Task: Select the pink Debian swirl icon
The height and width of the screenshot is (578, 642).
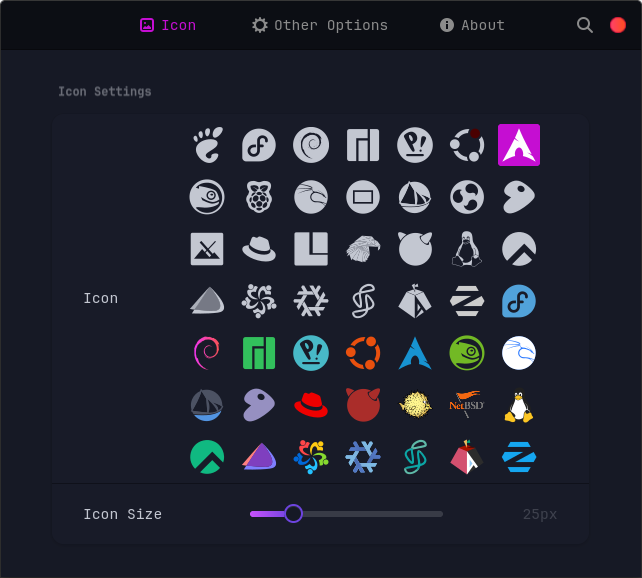Action: 207,353
